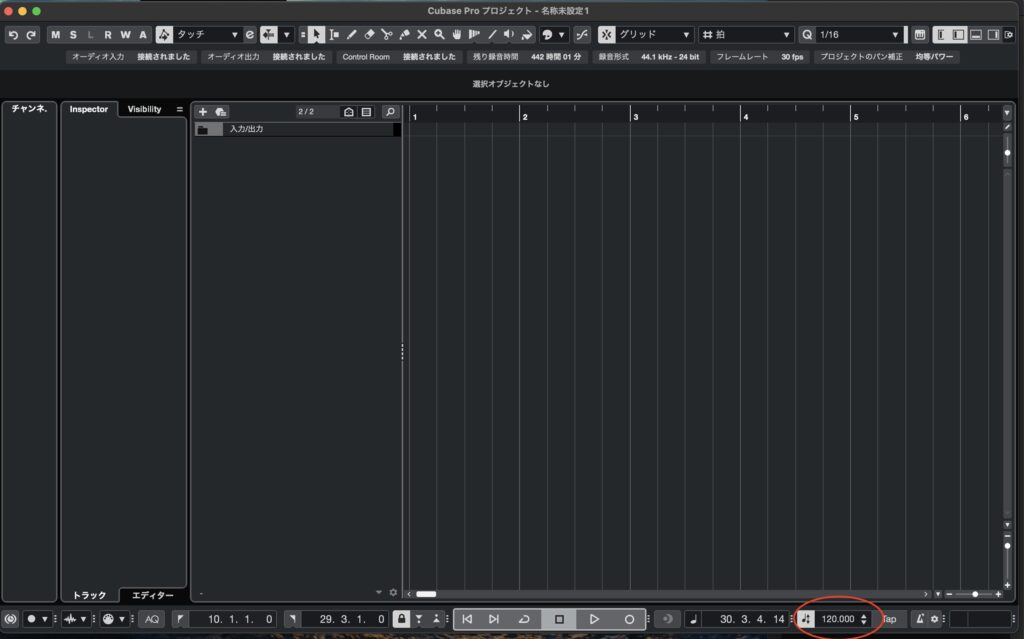The image size is (1024, 639).
Task: Click the Tap tempo button
Action: (888, 619)
